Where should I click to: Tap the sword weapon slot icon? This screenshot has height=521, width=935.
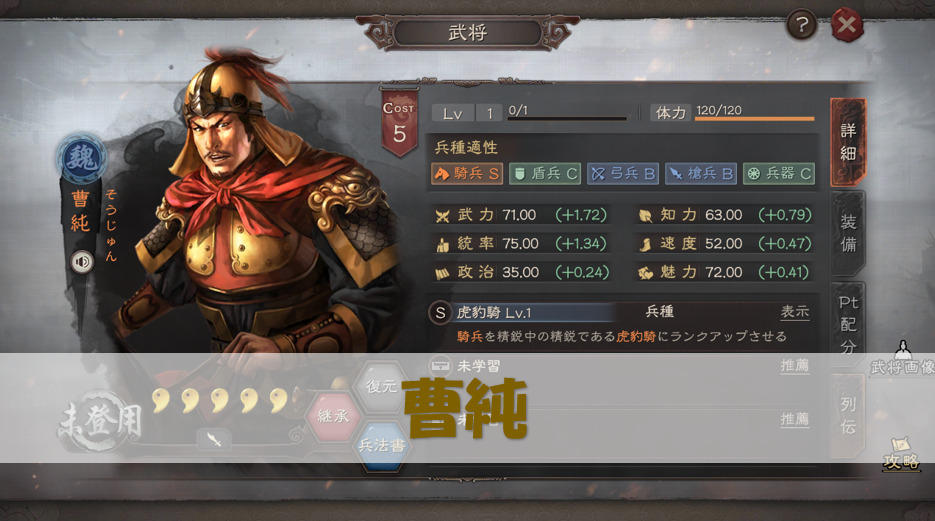213,440
